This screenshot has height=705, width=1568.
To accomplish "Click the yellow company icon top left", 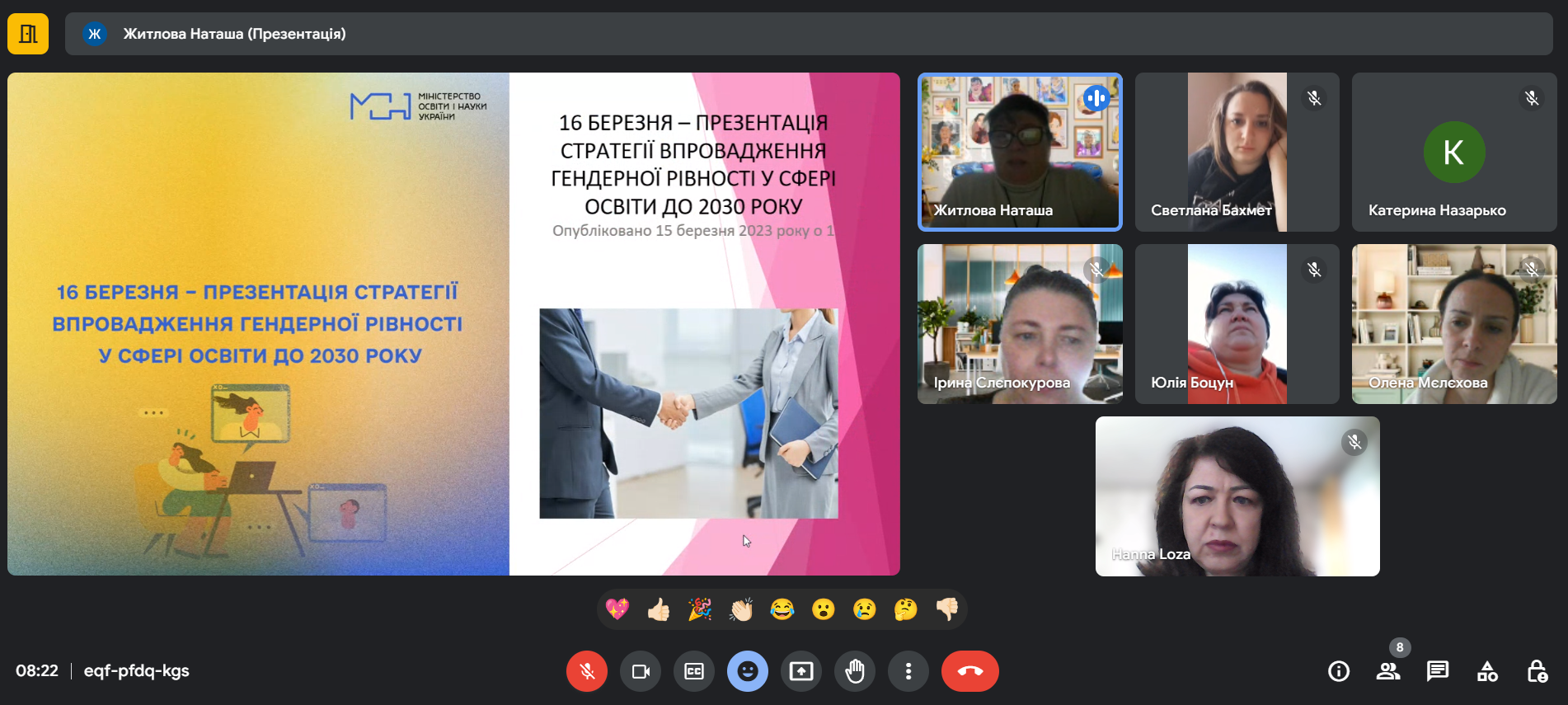I will [28, 34].
